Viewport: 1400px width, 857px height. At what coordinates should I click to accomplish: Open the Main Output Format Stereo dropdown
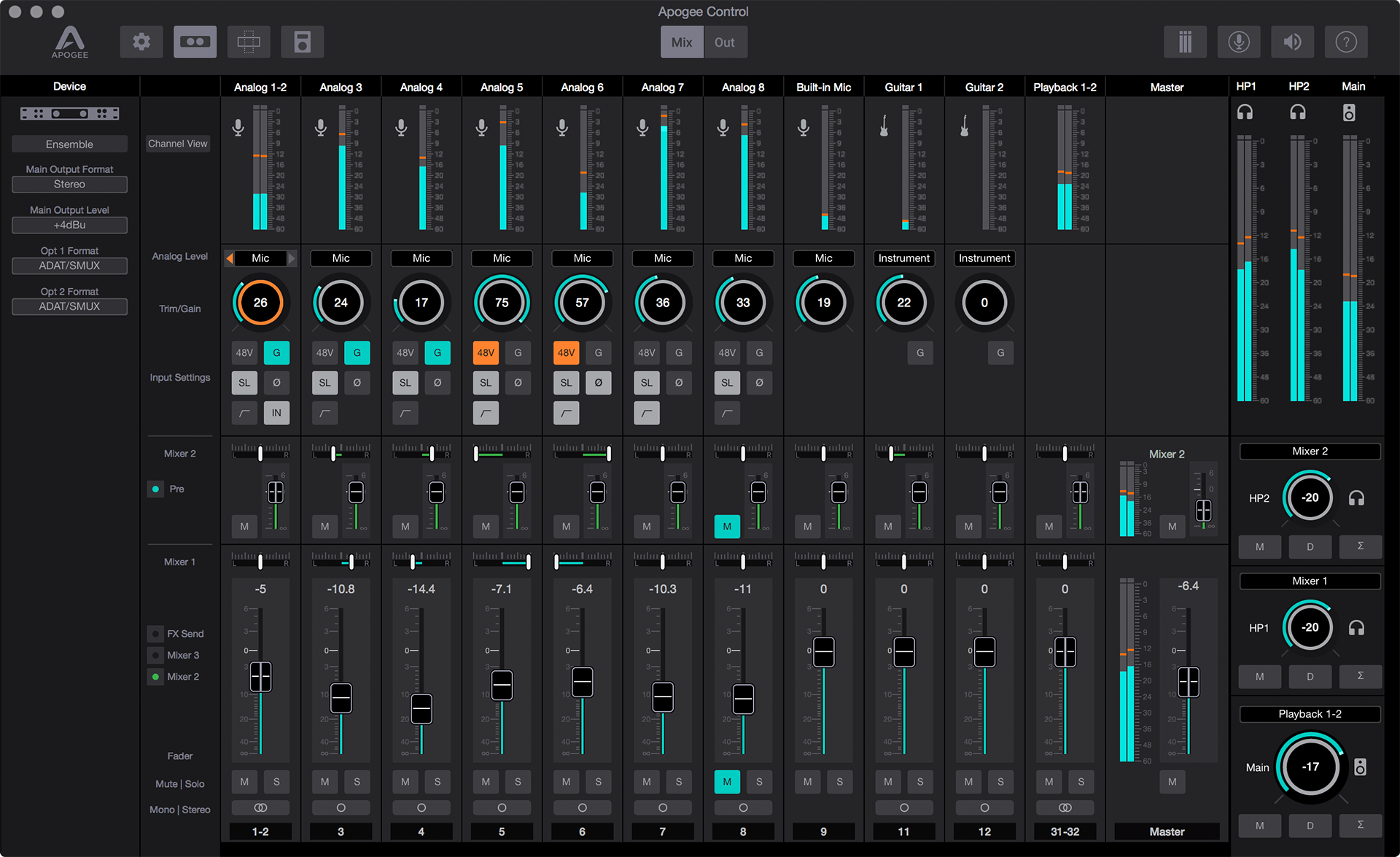pyautogui.click(x=69, y=185)
